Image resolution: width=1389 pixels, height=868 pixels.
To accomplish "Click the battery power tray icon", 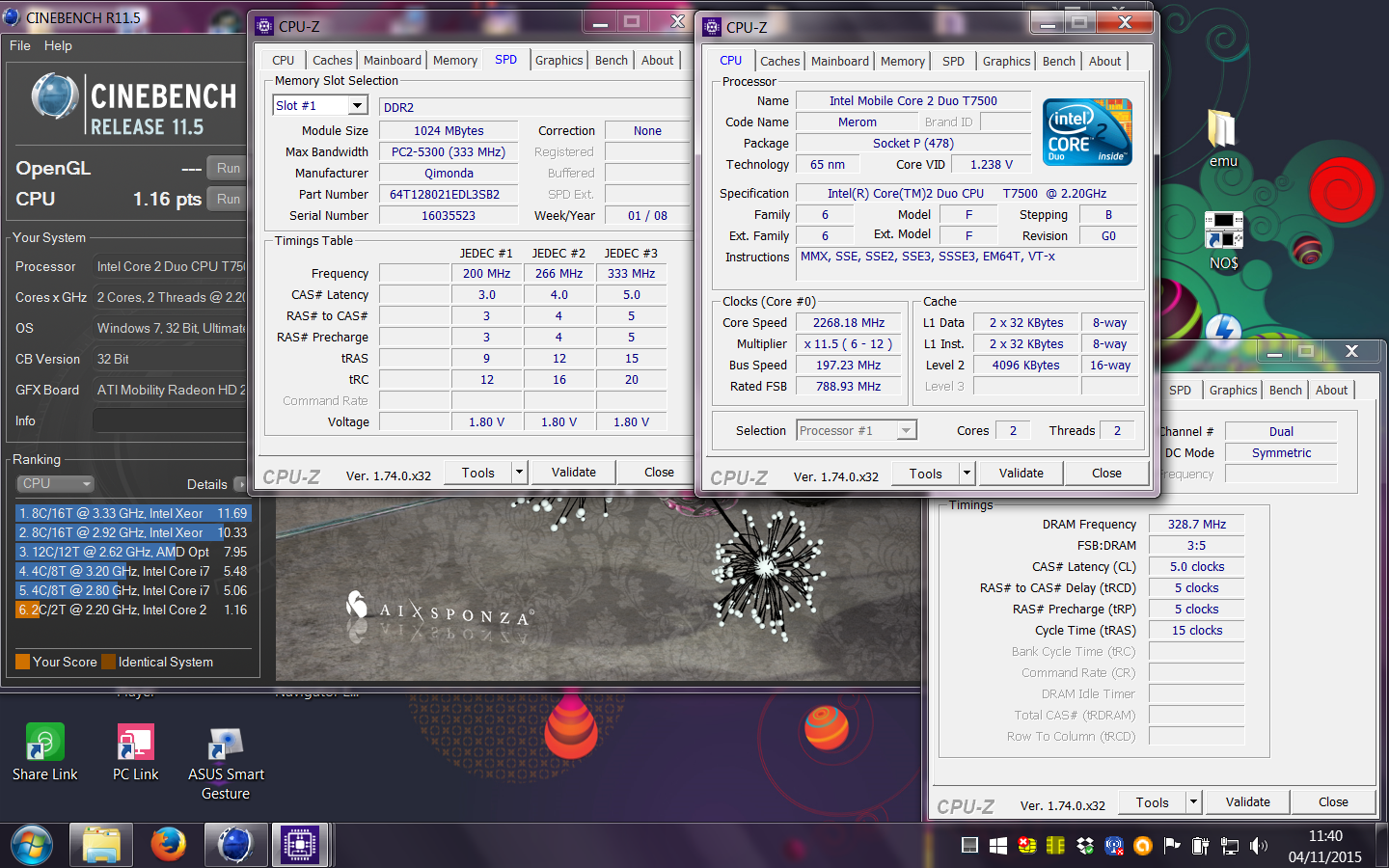I will (1201, 846).
